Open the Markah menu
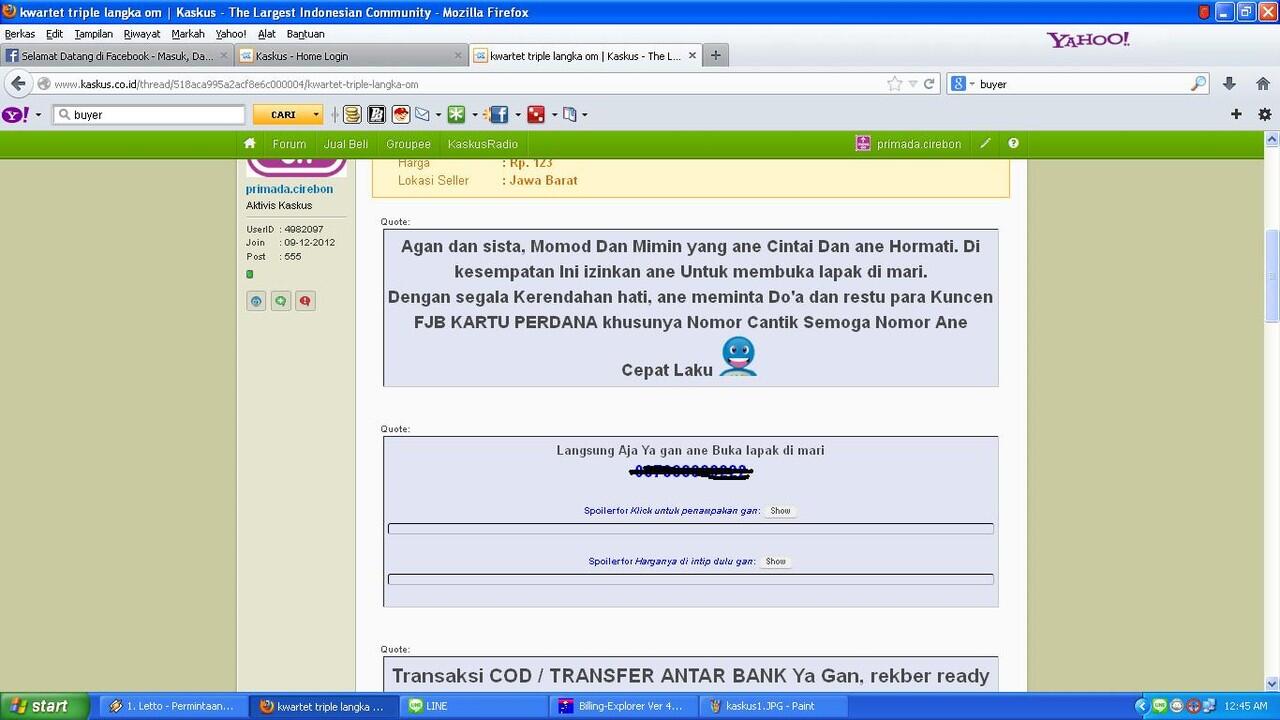Screen dimensions: 1280x720 pyautogui.click(x=188, y=34)
